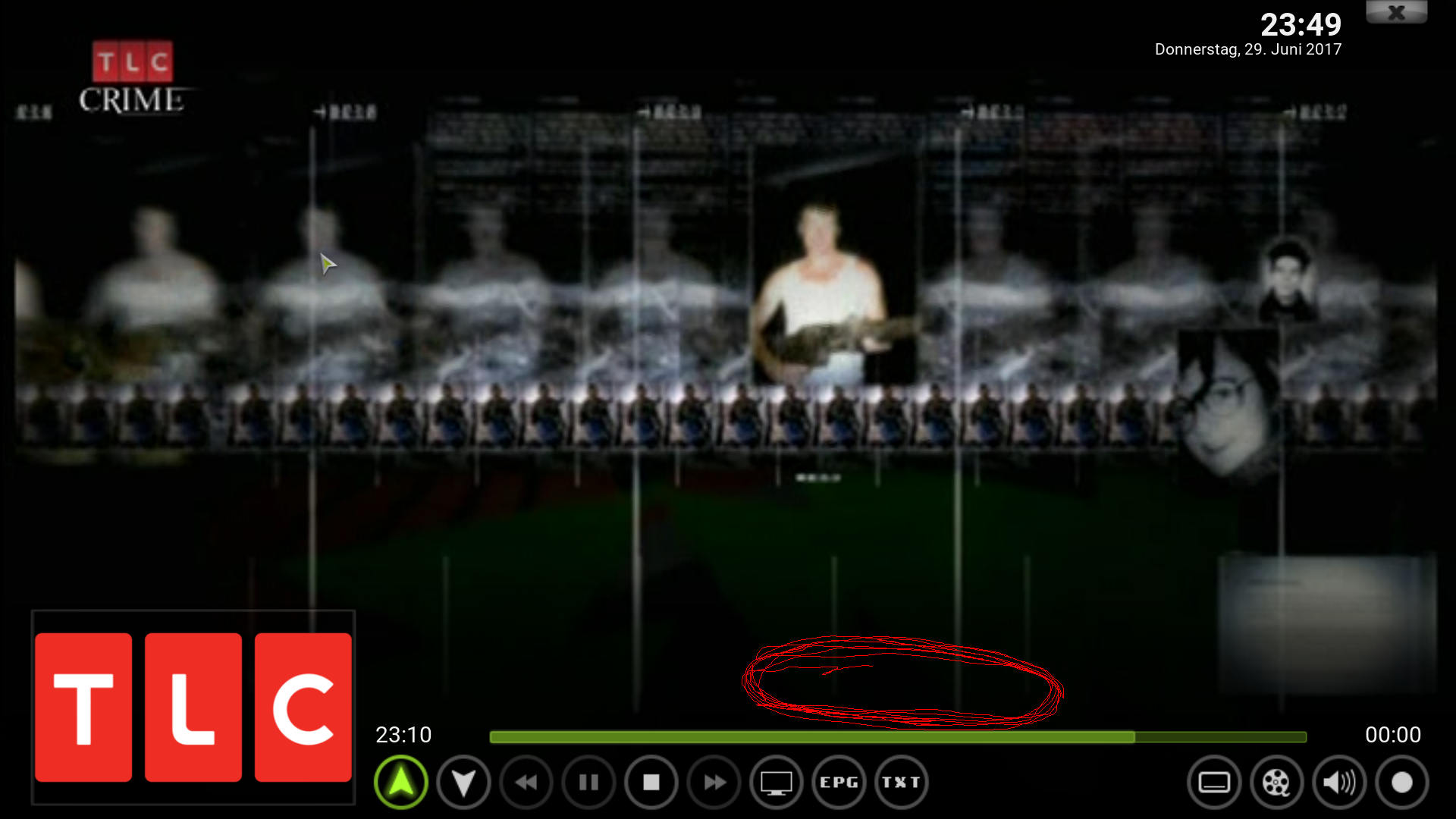This screenshot has width=1456, height=819.
Task: Open audio settings speaker icon
Action: (1339, 782)
